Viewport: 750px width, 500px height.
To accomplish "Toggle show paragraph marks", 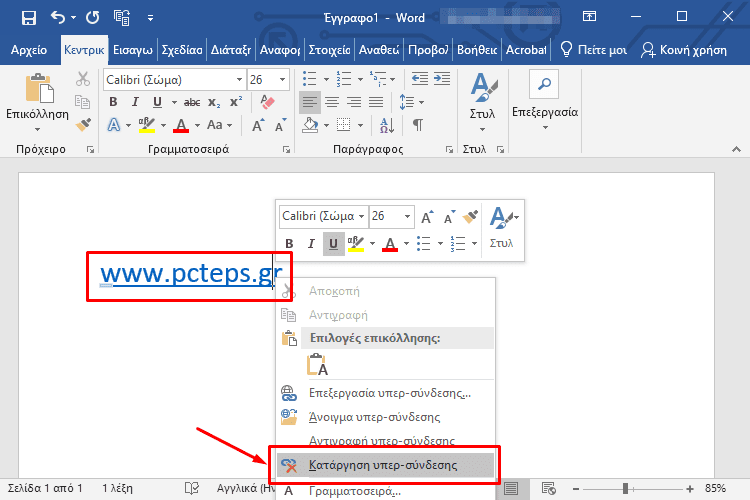I will point(418,125).
